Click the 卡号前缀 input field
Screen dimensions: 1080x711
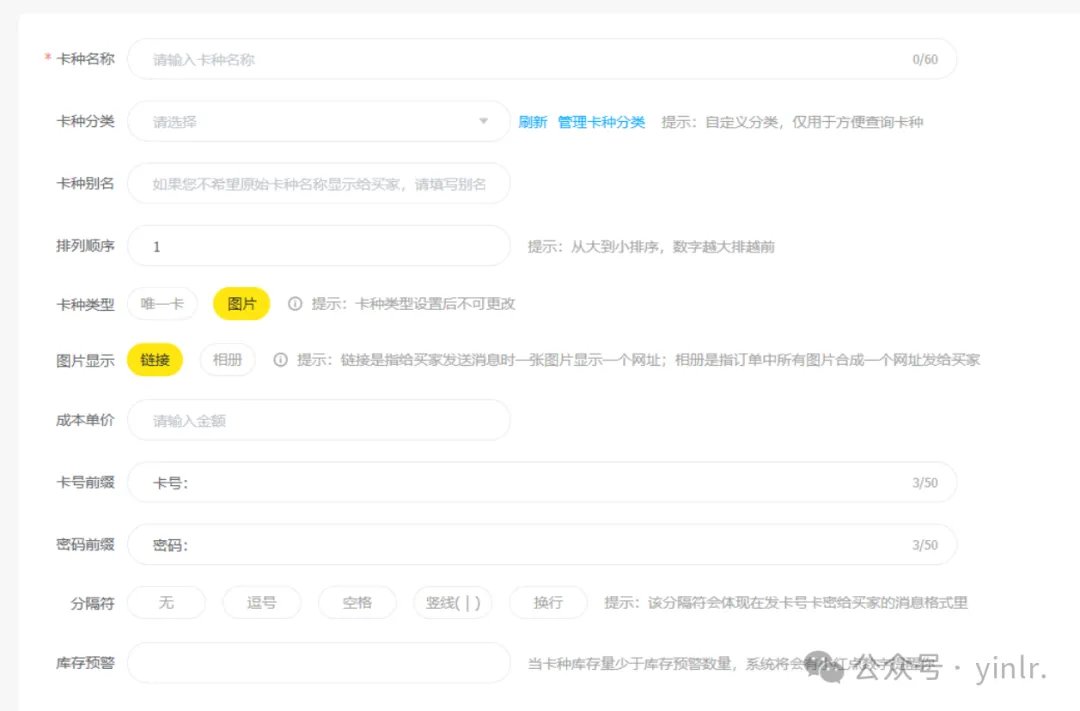tap(542, 482)
